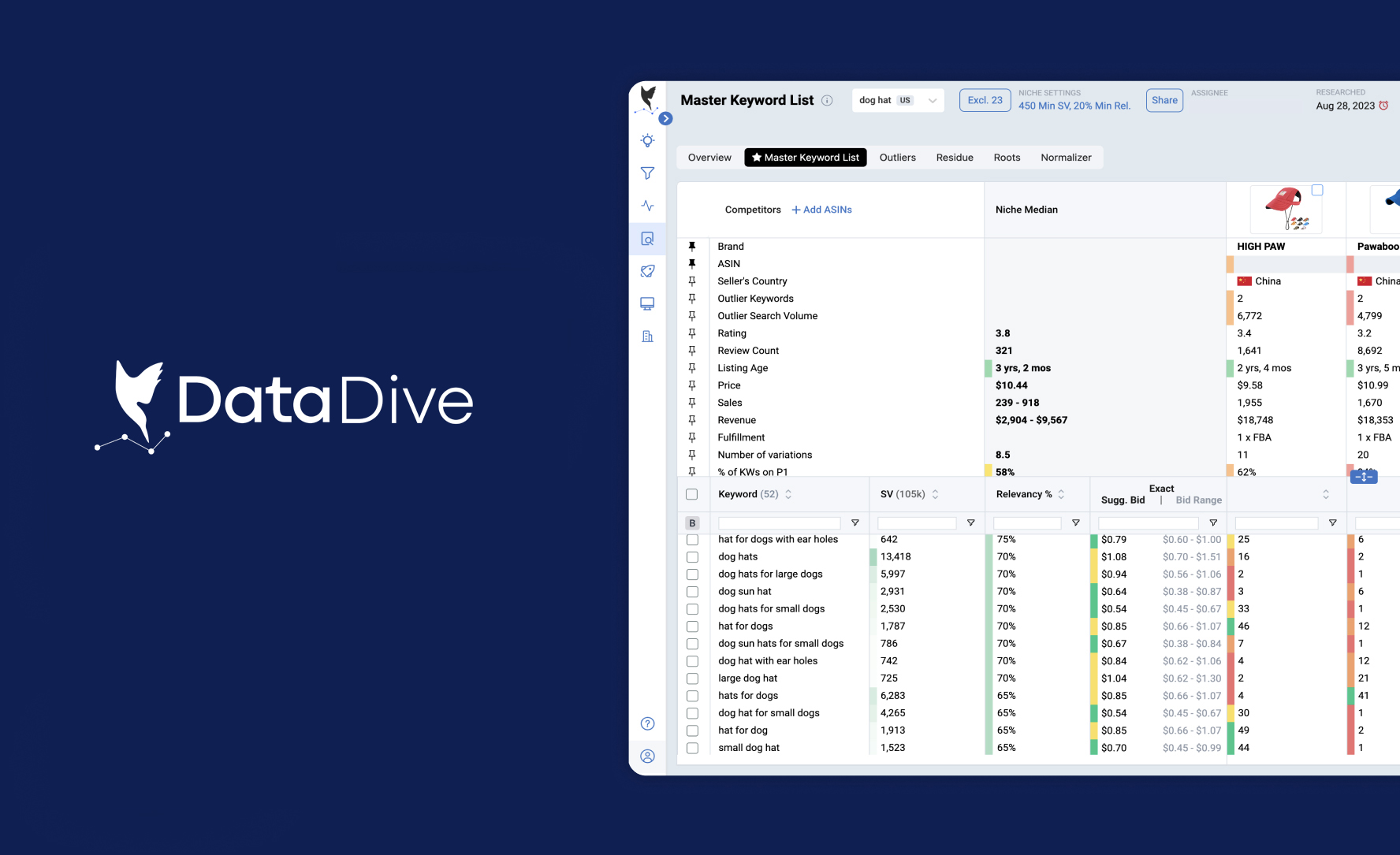Pin the Listing Age row
This screenshot has width=1400, height=855.
coord(692,367)
